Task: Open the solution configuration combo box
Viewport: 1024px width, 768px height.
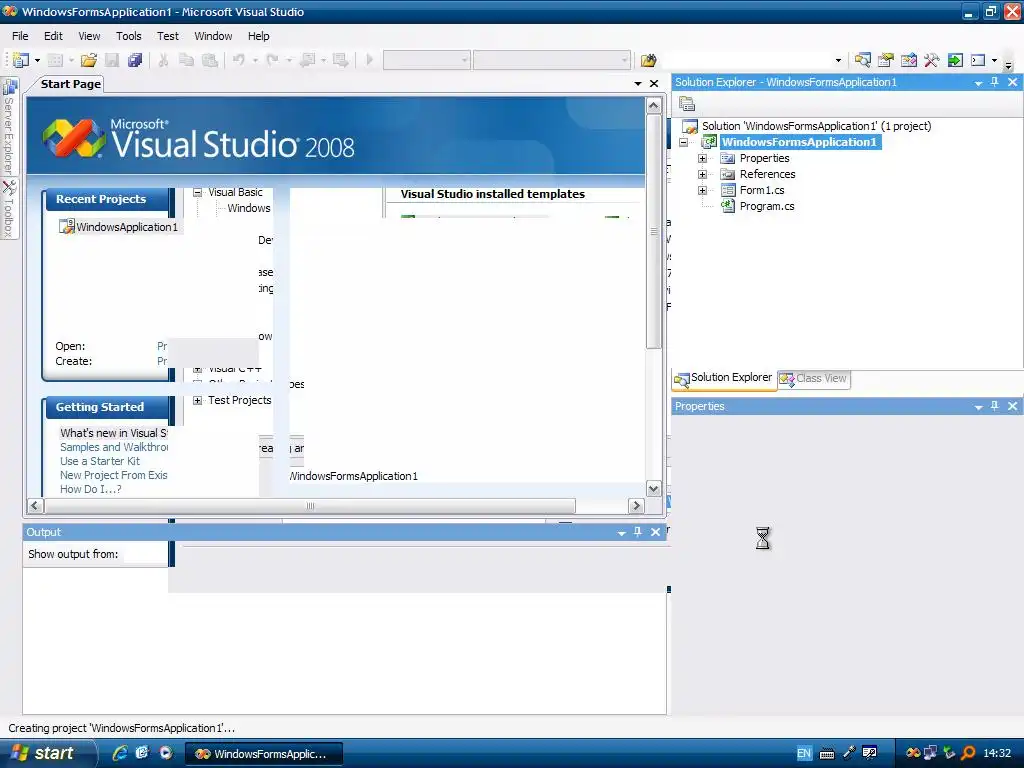Action: click(x=426, y=60)
